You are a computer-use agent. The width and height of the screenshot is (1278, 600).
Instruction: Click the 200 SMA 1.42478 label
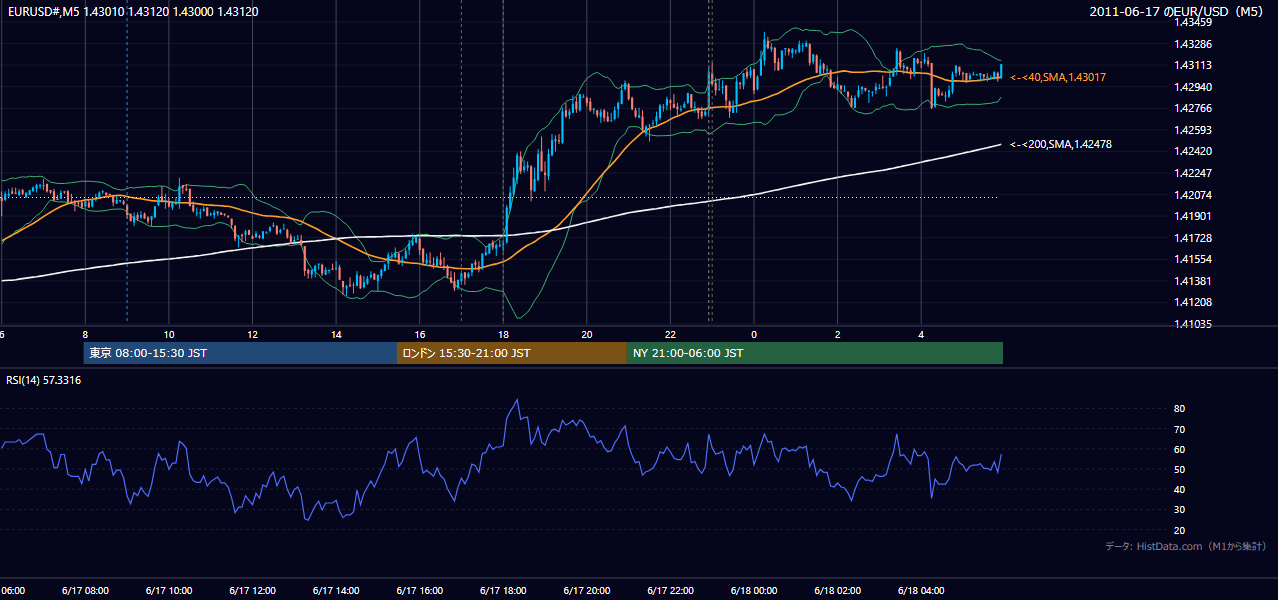click(x=1061, y=145)
